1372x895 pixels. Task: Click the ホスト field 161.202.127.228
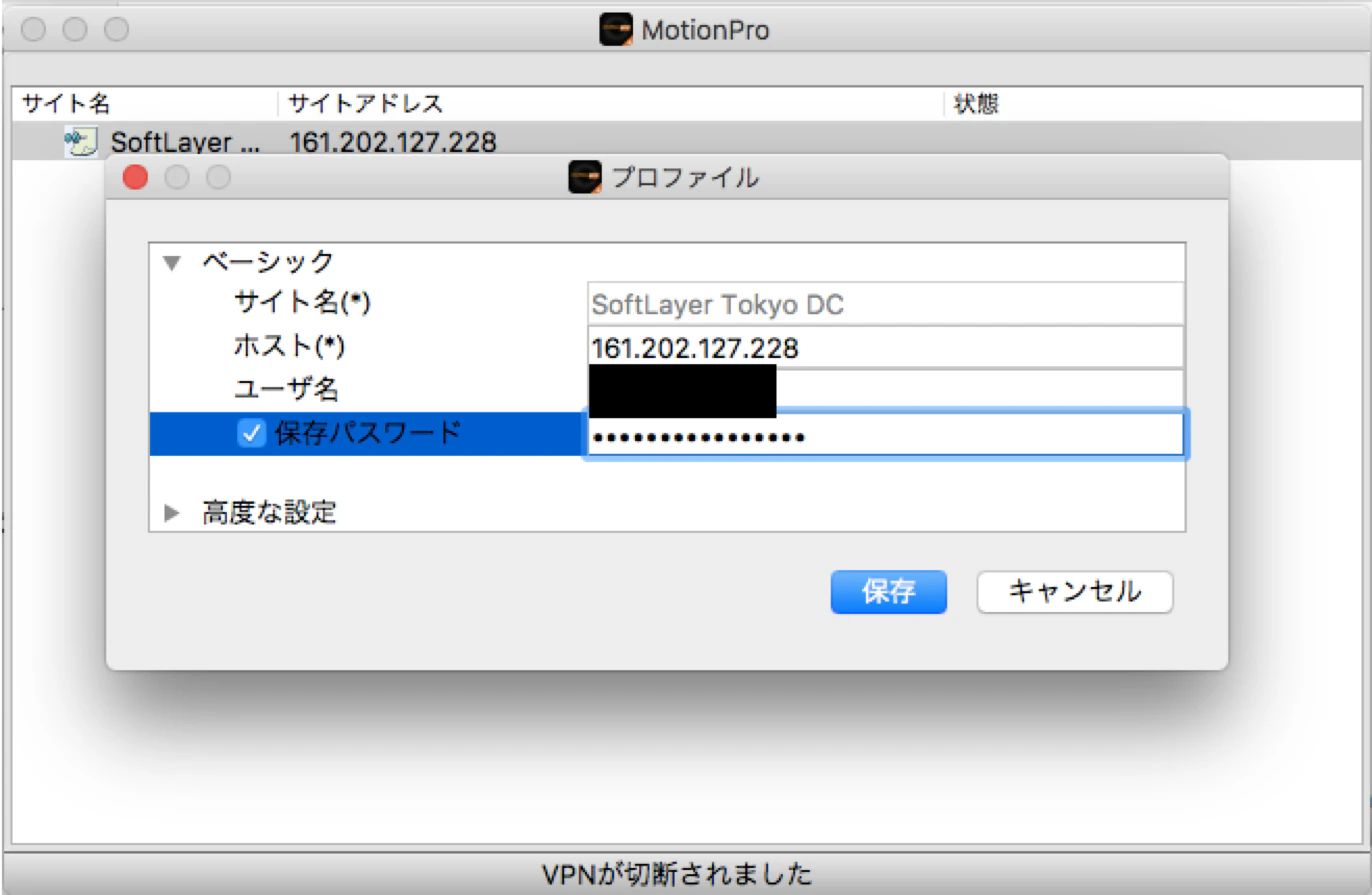coord(886,348)
